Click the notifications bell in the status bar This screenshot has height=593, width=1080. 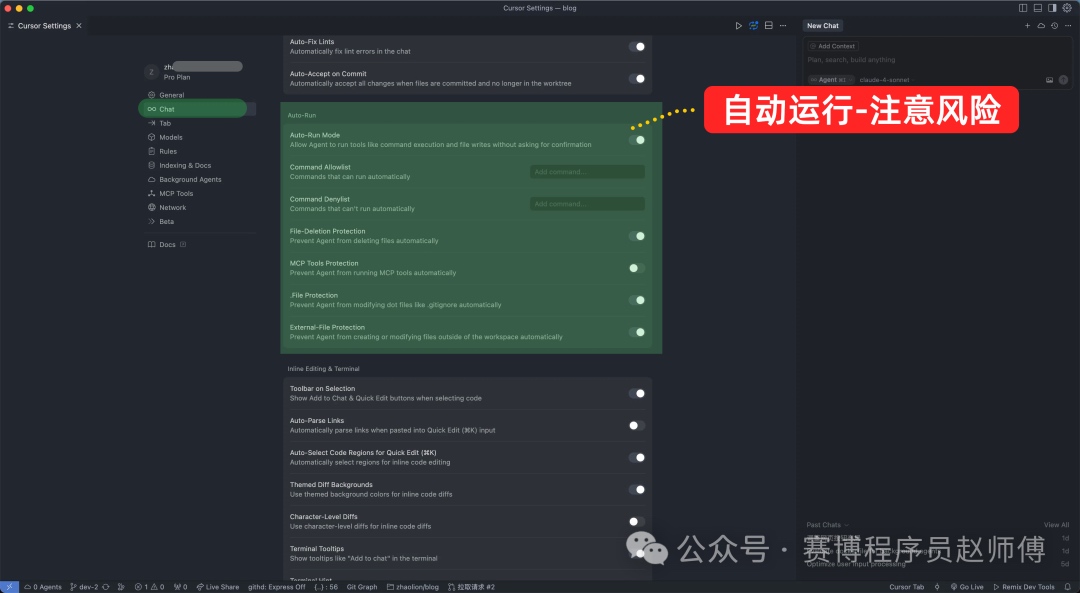click(1068, 587)
